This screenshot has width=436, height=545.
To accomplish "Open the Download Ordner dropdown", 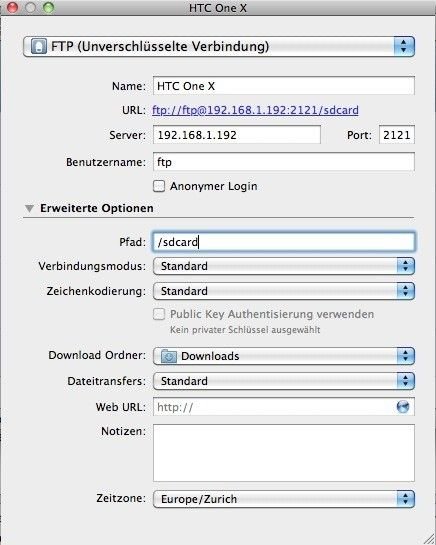I will [x=284, y=356].
